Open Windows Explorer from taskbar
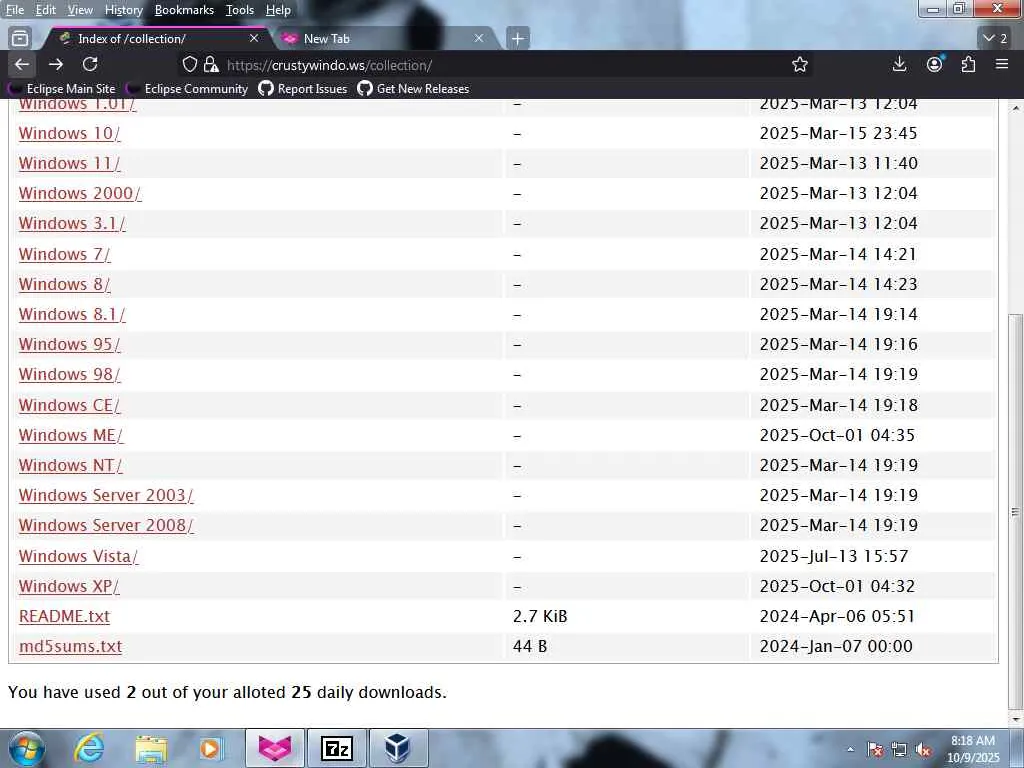The image size is (1024, 768). click(151, 748)
